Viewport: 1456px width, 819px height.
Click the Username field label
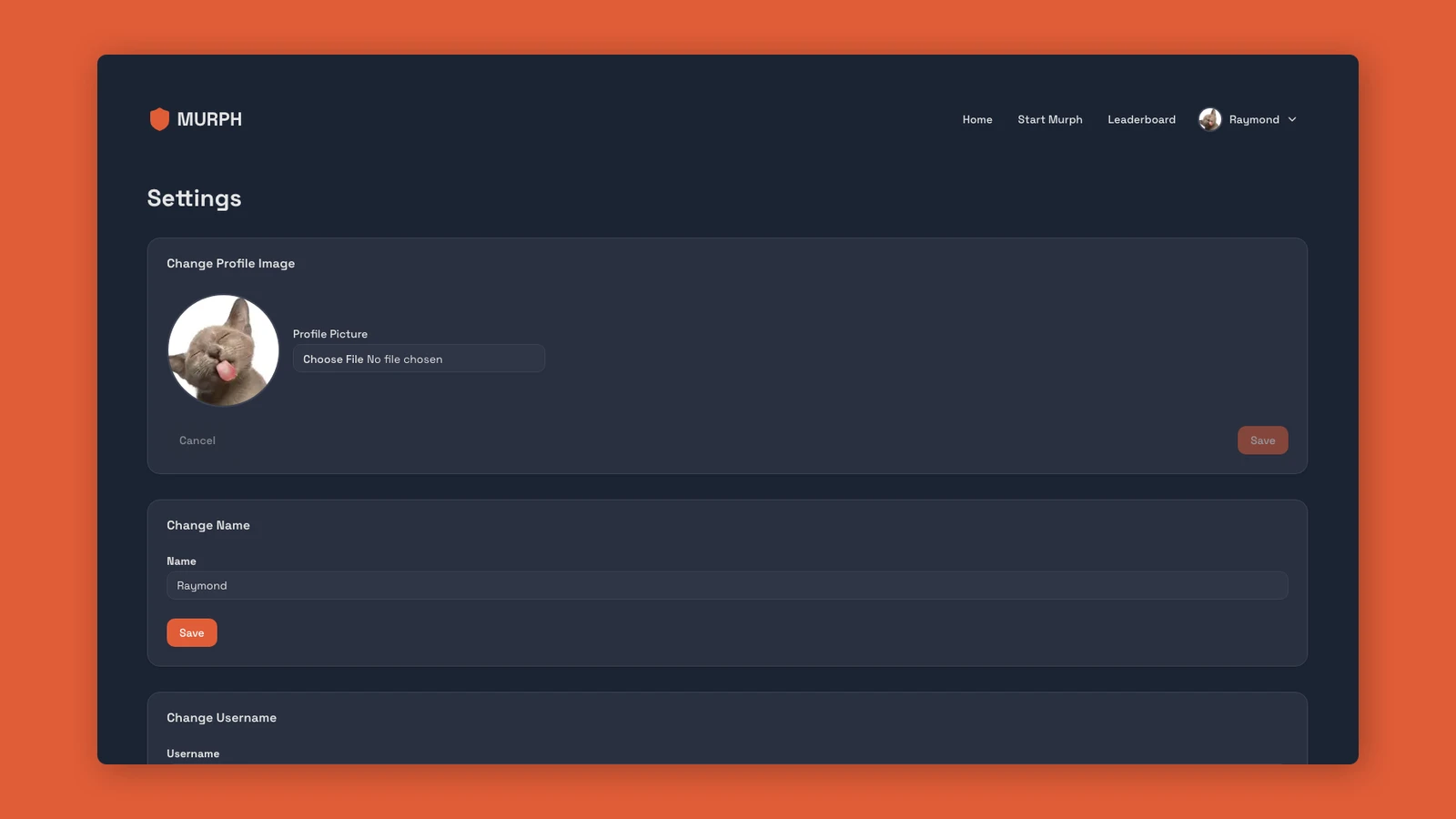point(193,753)
